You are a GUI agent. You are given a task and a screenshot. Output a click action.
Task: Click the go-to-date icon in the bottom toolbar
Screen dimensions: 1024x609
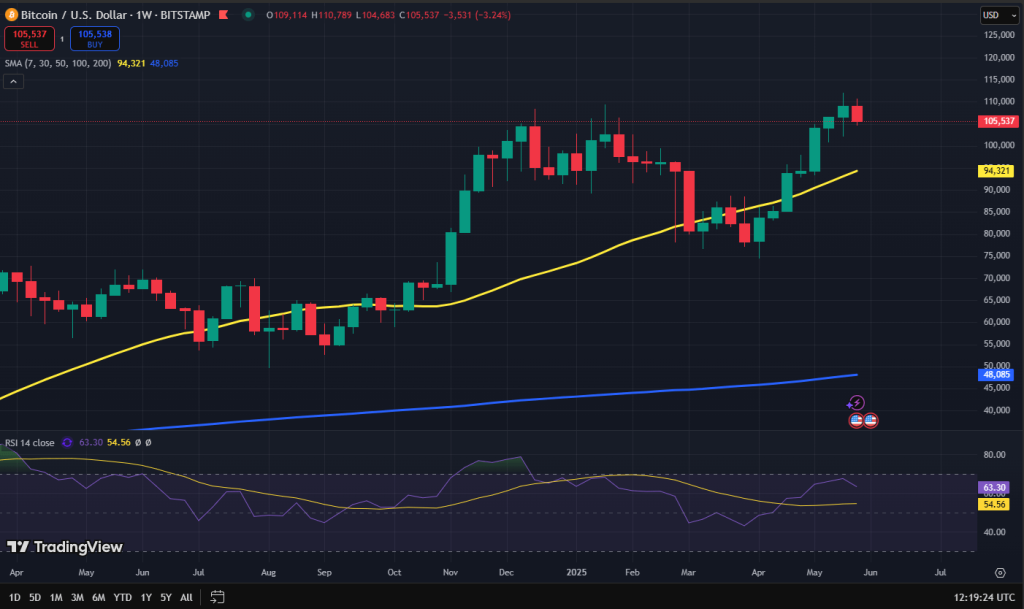(x=218, y=596)
